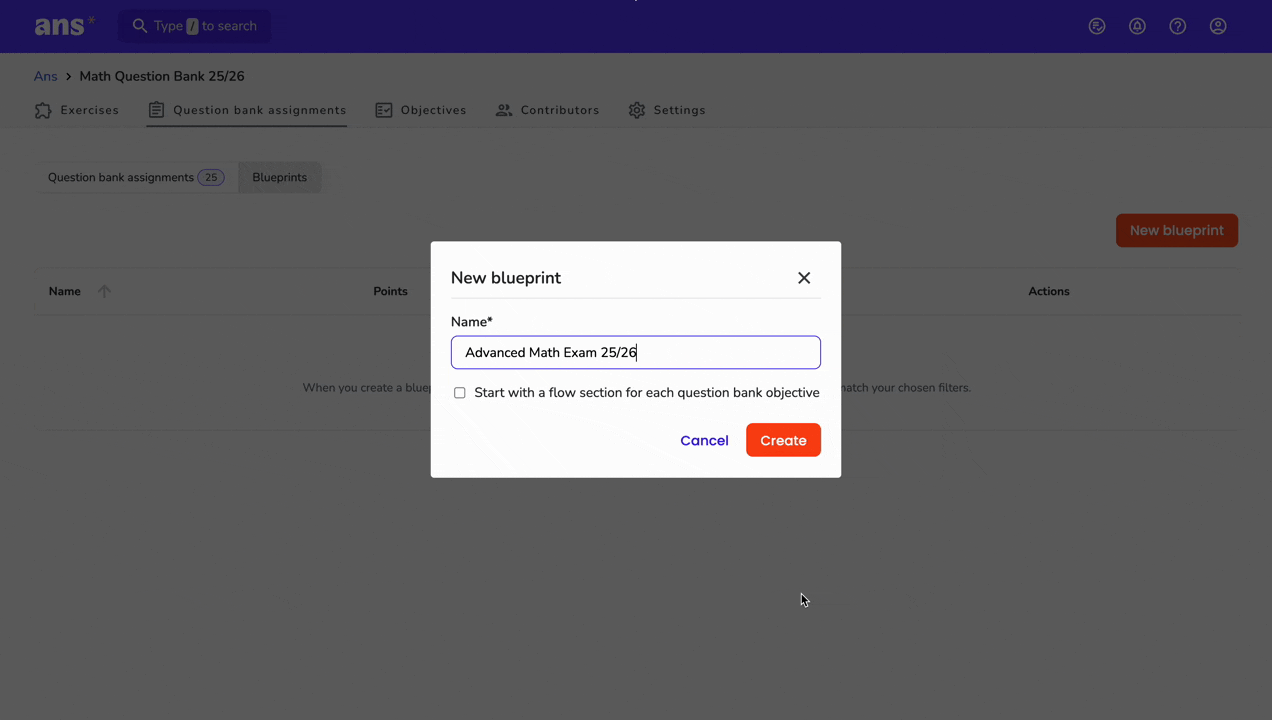The height and width of the screenshot is (720, 1272).
Task: Click the Exercises puzzle icon
Action: tap(43, 110)
